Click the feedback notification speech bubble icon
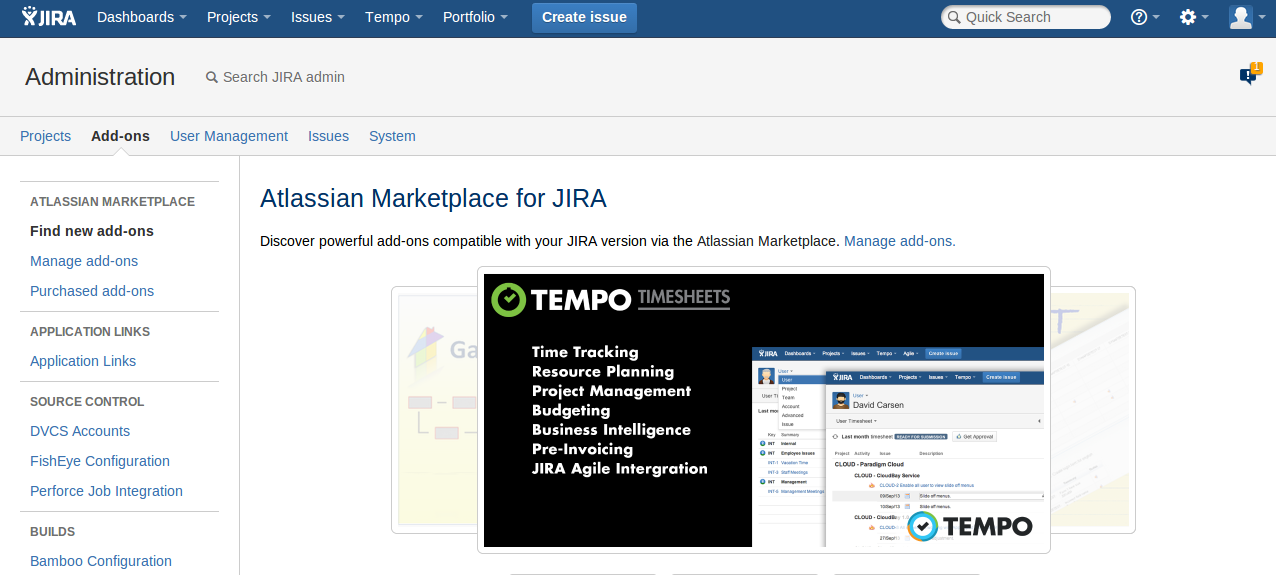 coord(1249,75)
